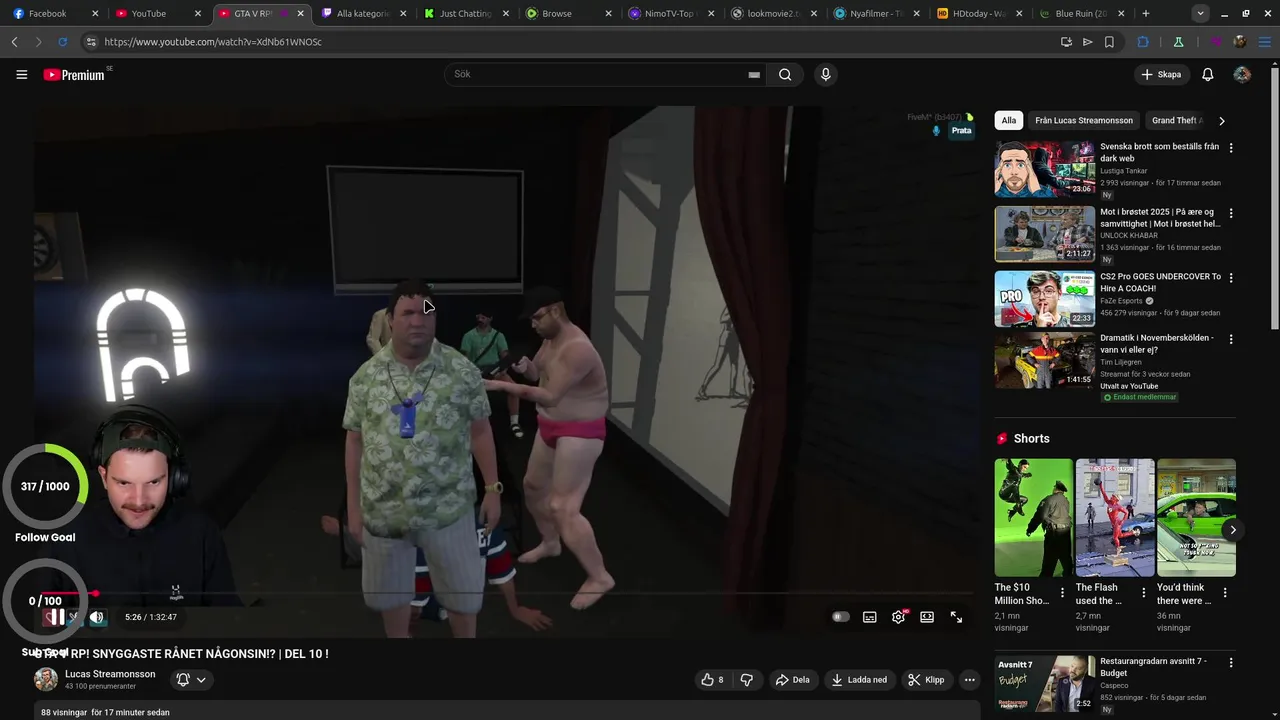Open options for The Flash short

[x=1144, y=593]
